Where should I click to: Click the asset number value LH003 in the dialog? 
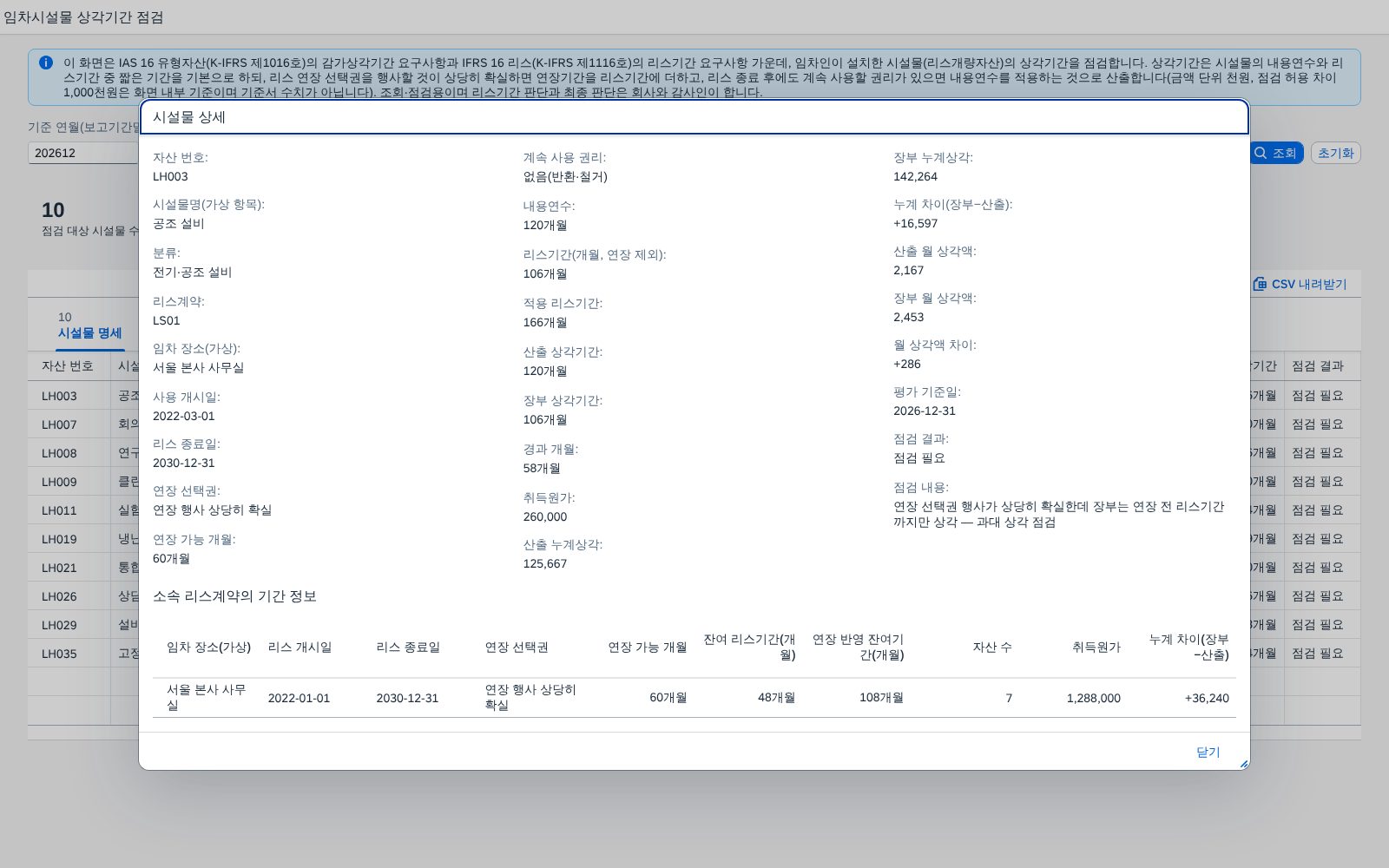pos(170,176)
